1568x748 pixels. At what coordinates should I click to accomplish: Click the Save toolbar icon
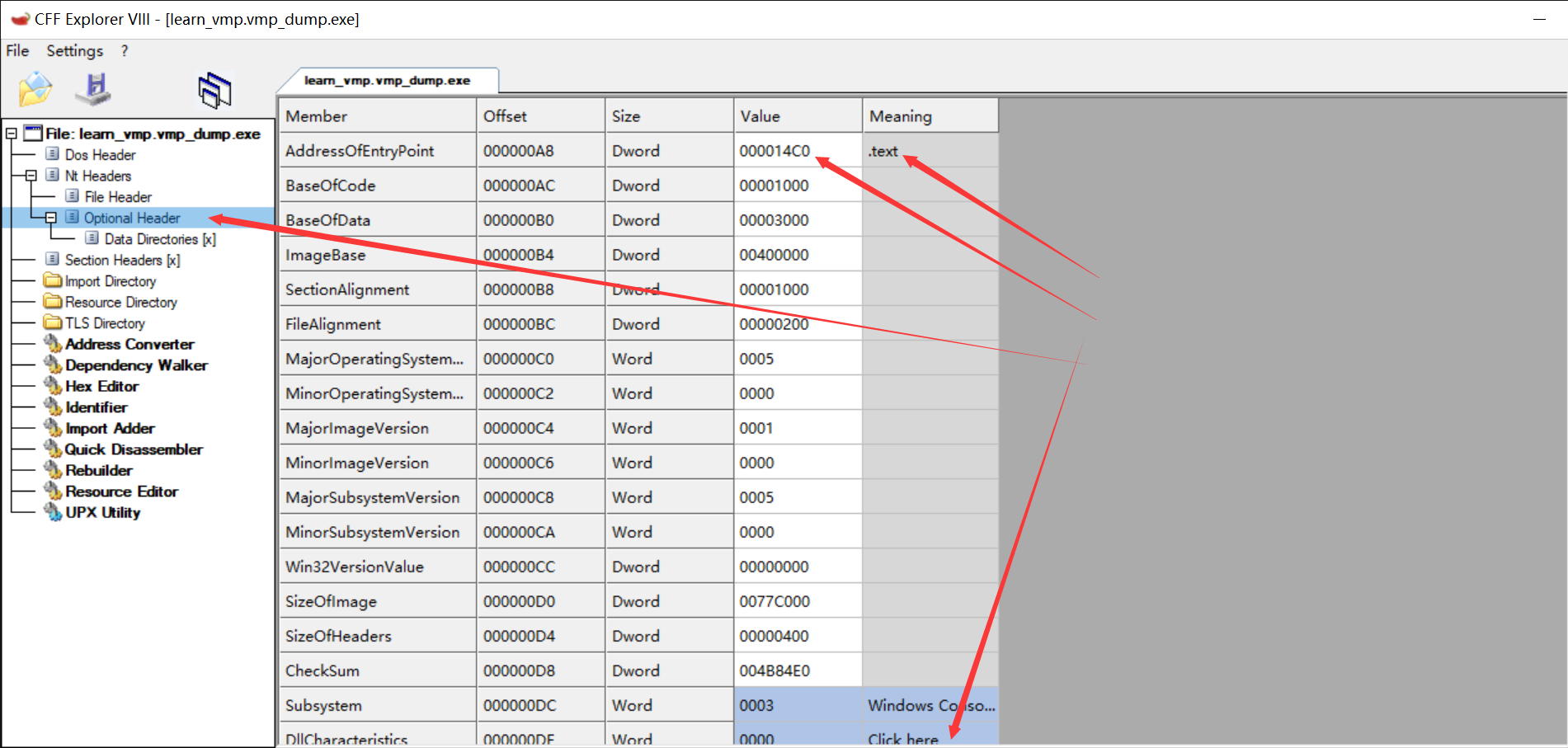click(94, 89)
